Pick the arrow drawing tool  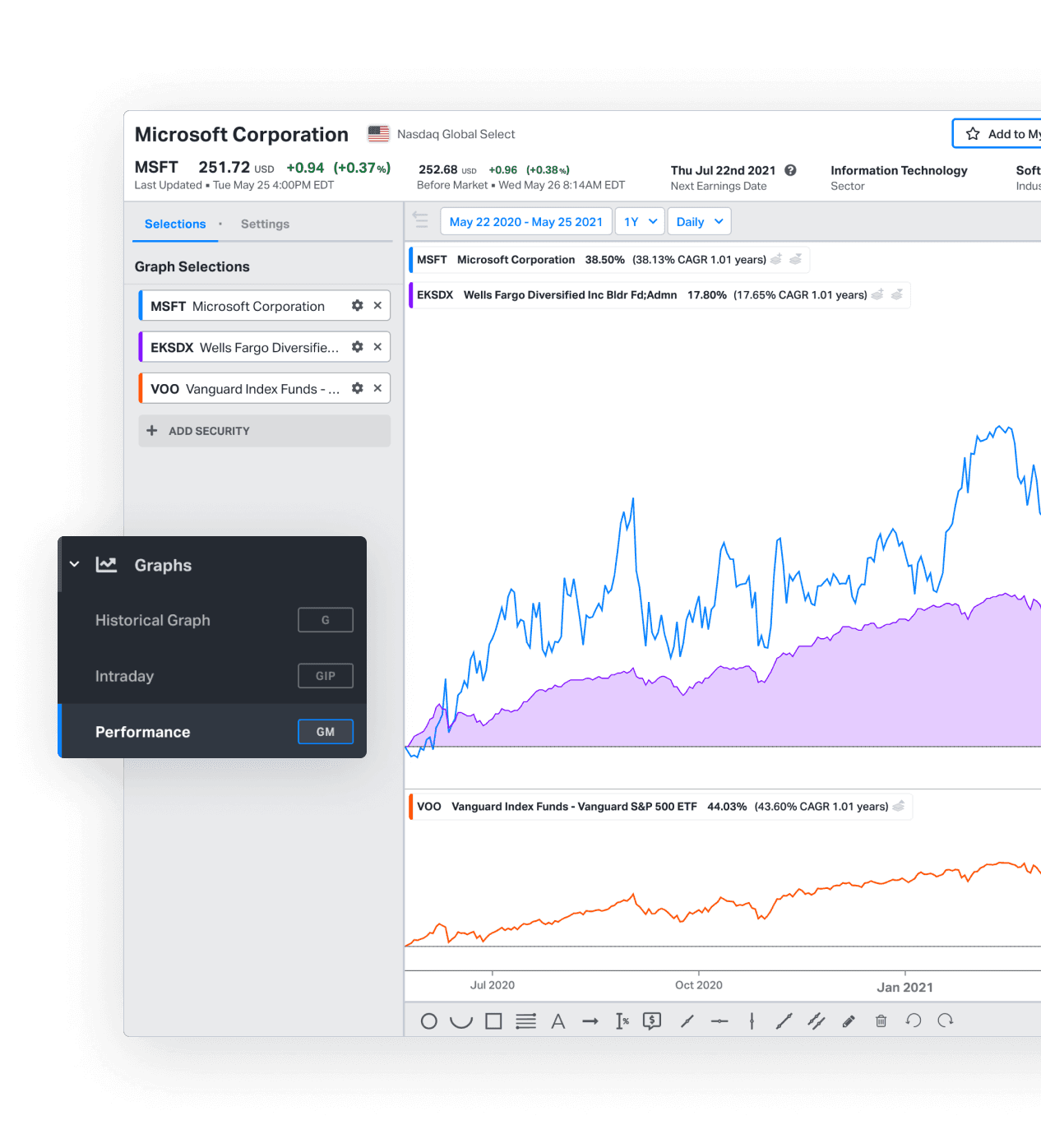(x=590, y=1021)
